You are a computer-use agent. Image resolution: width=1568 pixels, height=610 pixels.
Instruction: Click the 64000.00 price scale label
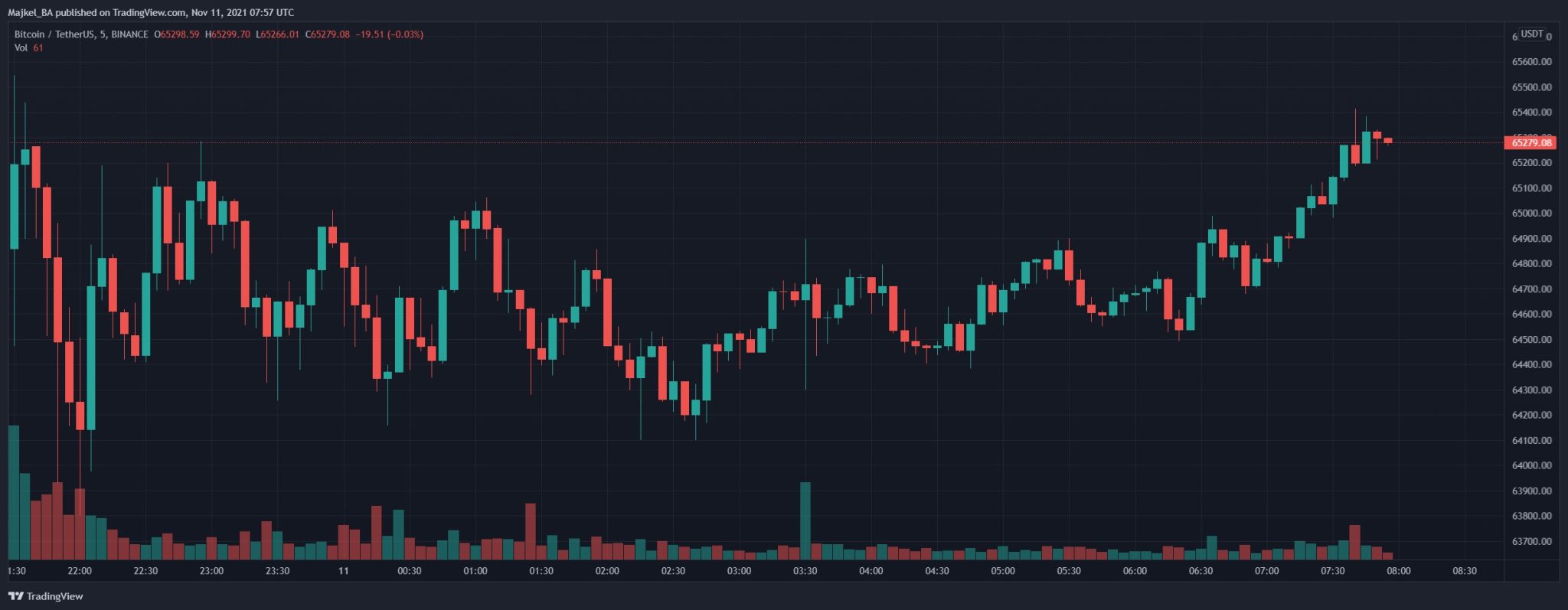click(1531, 465)
